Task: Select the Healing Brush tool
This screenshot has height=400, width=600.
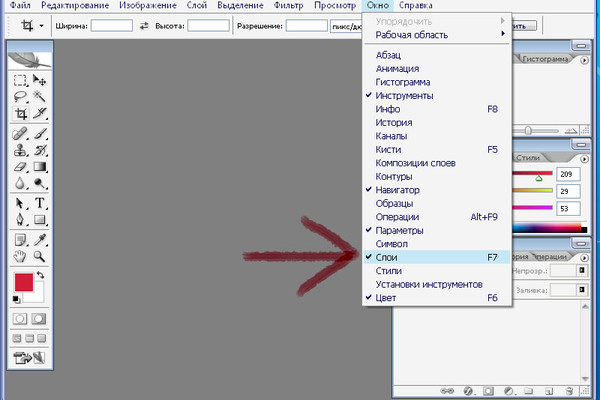Action: click(20, 134)
